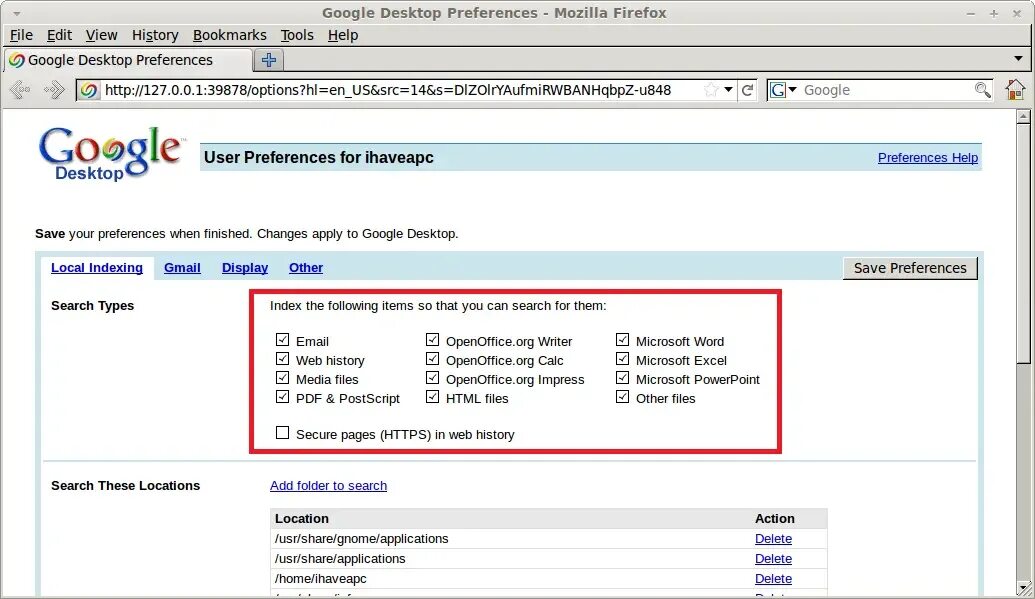This screenshot has width=1035, height=599.
Task: Switch to the Gmail tab
Action: click(x=182, y=267)
